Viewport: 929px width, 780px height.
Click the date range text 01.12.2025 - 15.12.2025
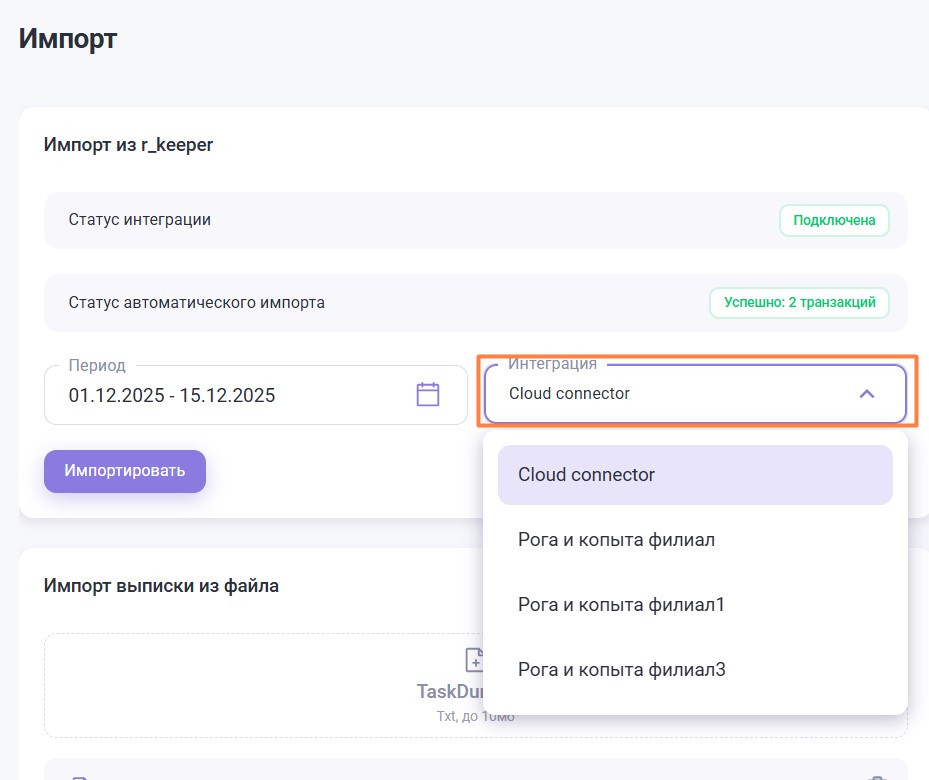172,395
